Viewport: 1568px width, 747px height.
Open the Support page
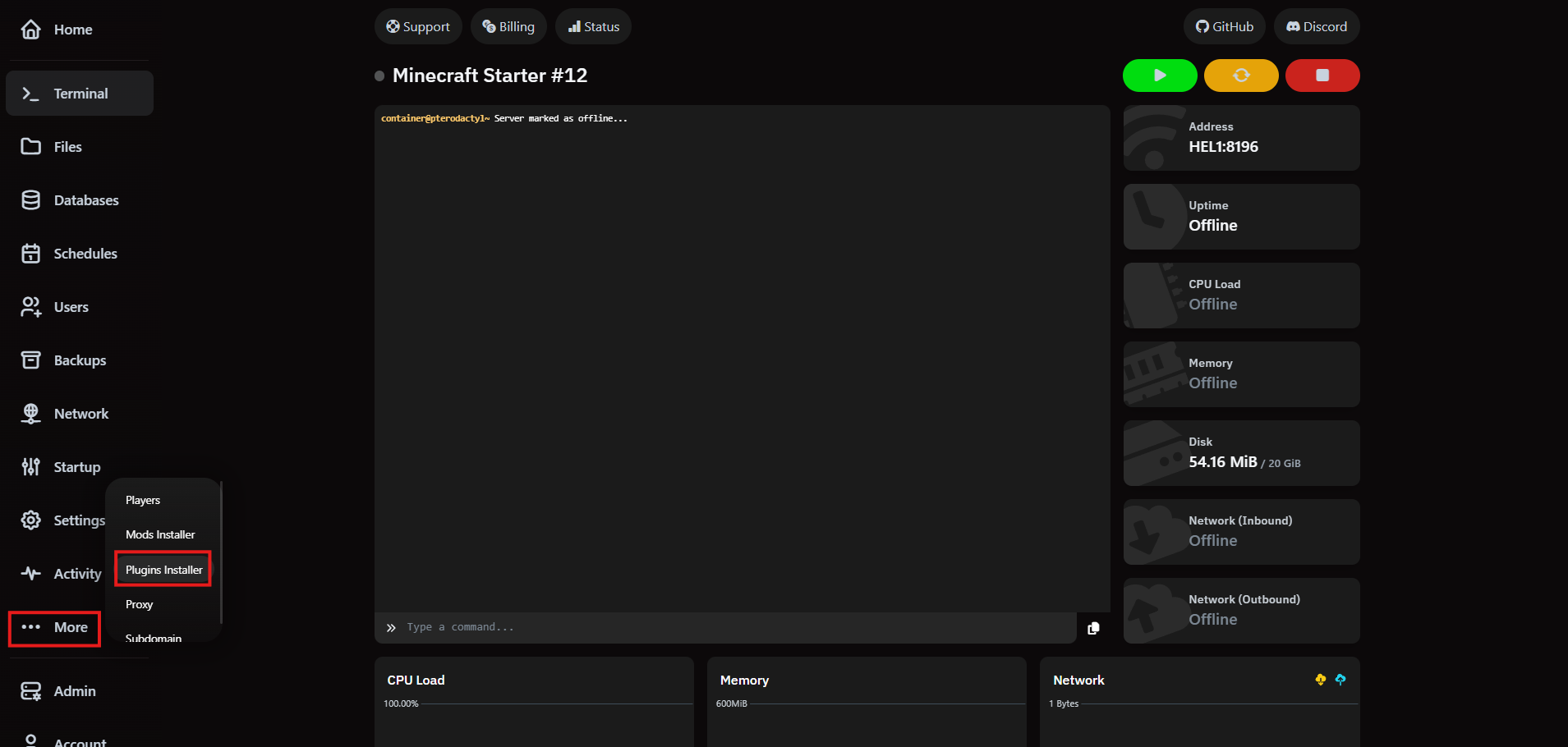tap(418, 25)
